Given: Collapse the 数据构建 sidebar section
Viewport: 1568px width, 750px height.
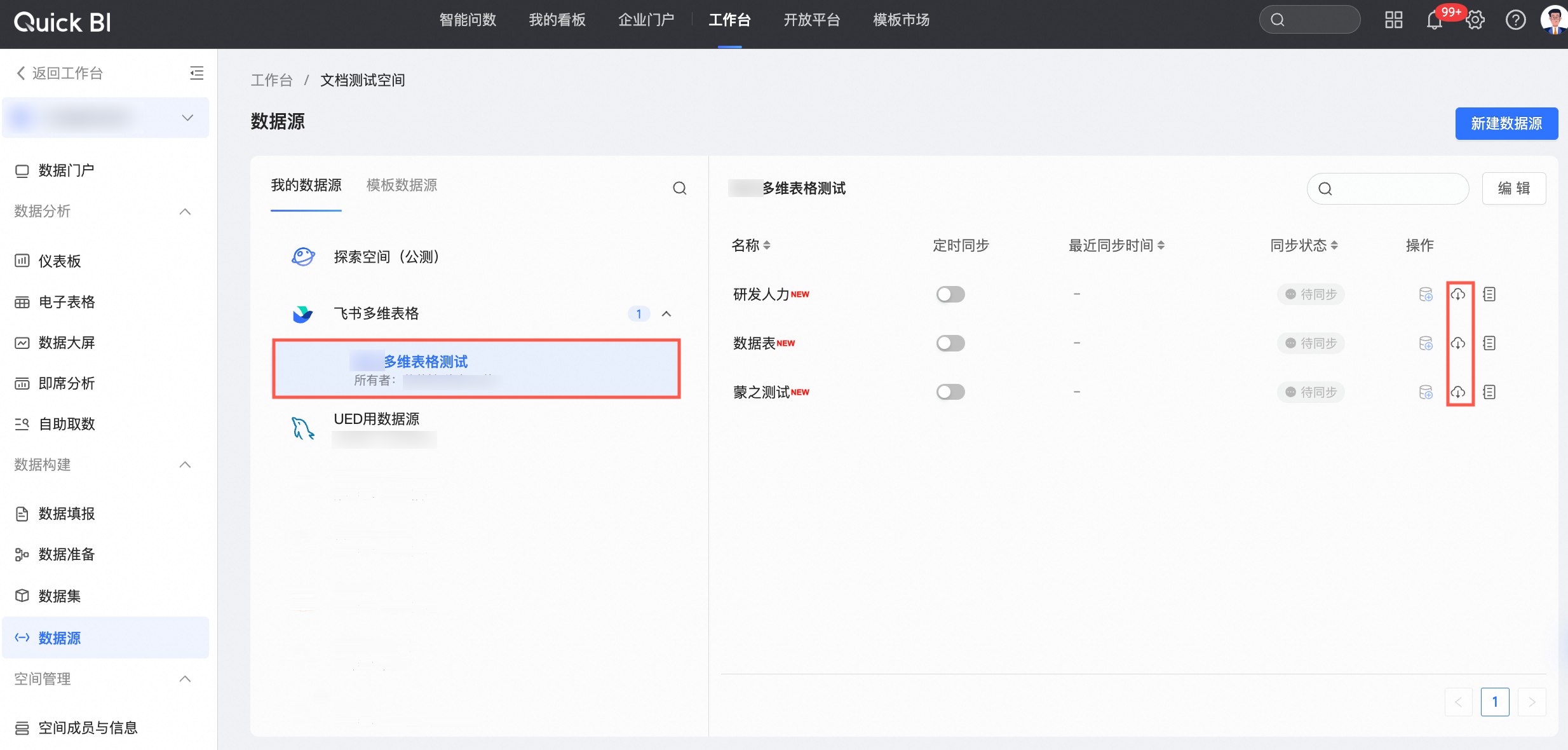Looking at the screenshot, I should pyautogui.click(x=186, y=465).
